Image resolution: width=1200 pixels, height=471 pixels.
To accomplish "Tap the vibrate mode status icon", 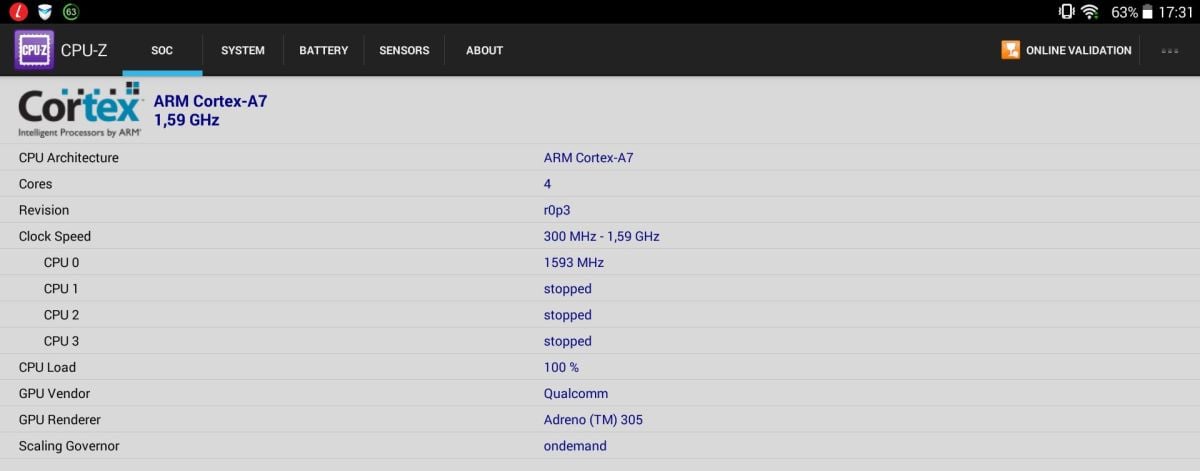I will (1066, 12).
